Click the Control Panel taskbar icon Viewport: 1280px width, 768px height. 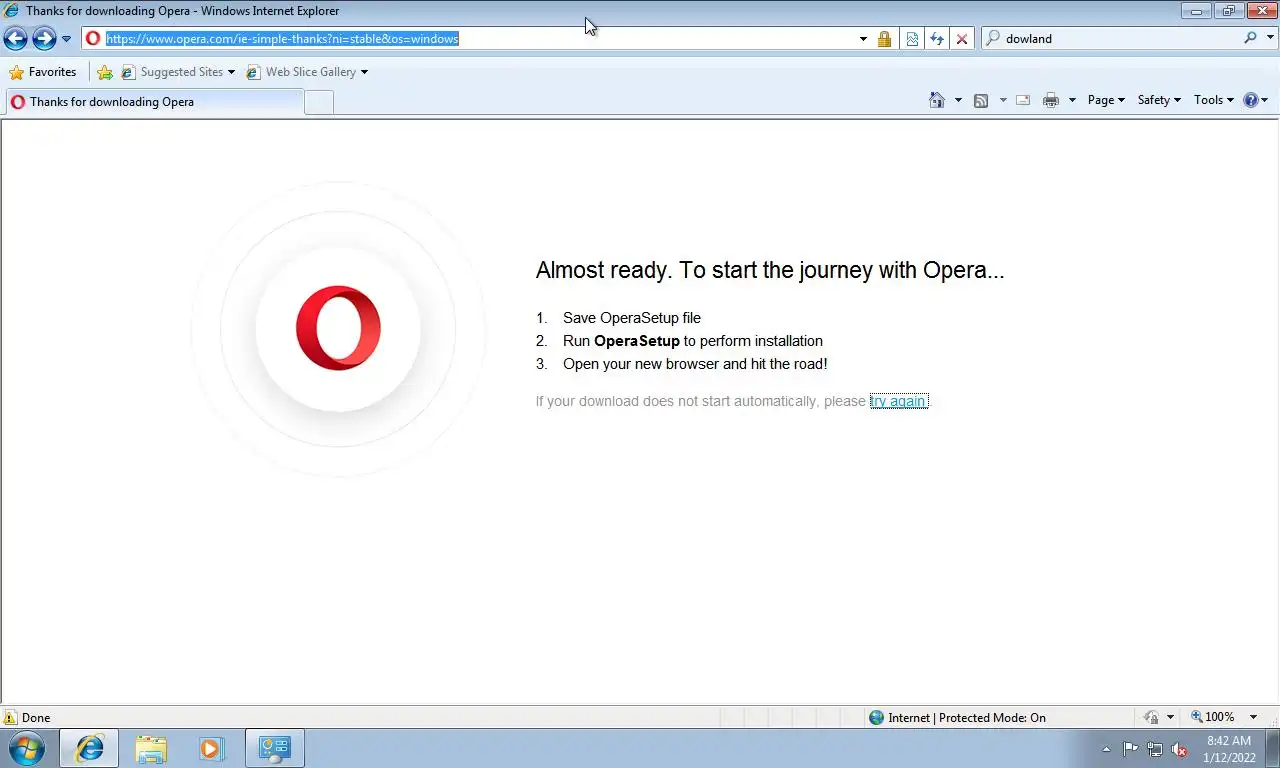click(x=274, y=748)
